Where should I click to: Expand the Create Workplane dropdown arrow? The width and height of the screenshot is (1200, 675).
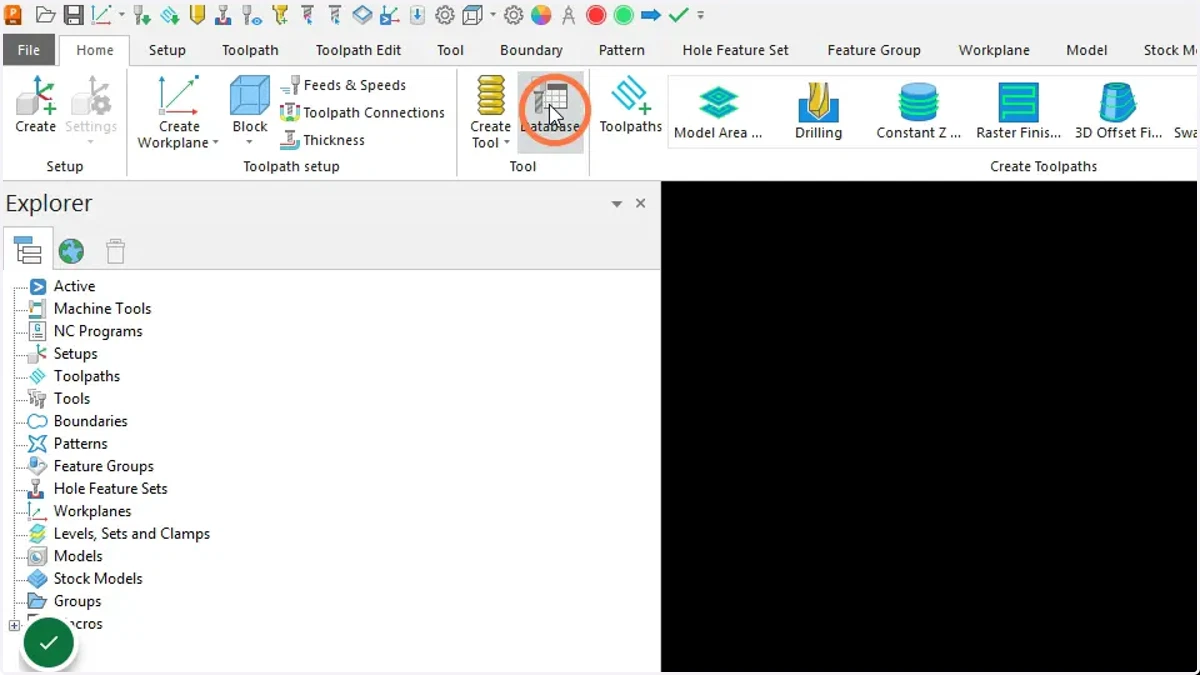[215, 143]
